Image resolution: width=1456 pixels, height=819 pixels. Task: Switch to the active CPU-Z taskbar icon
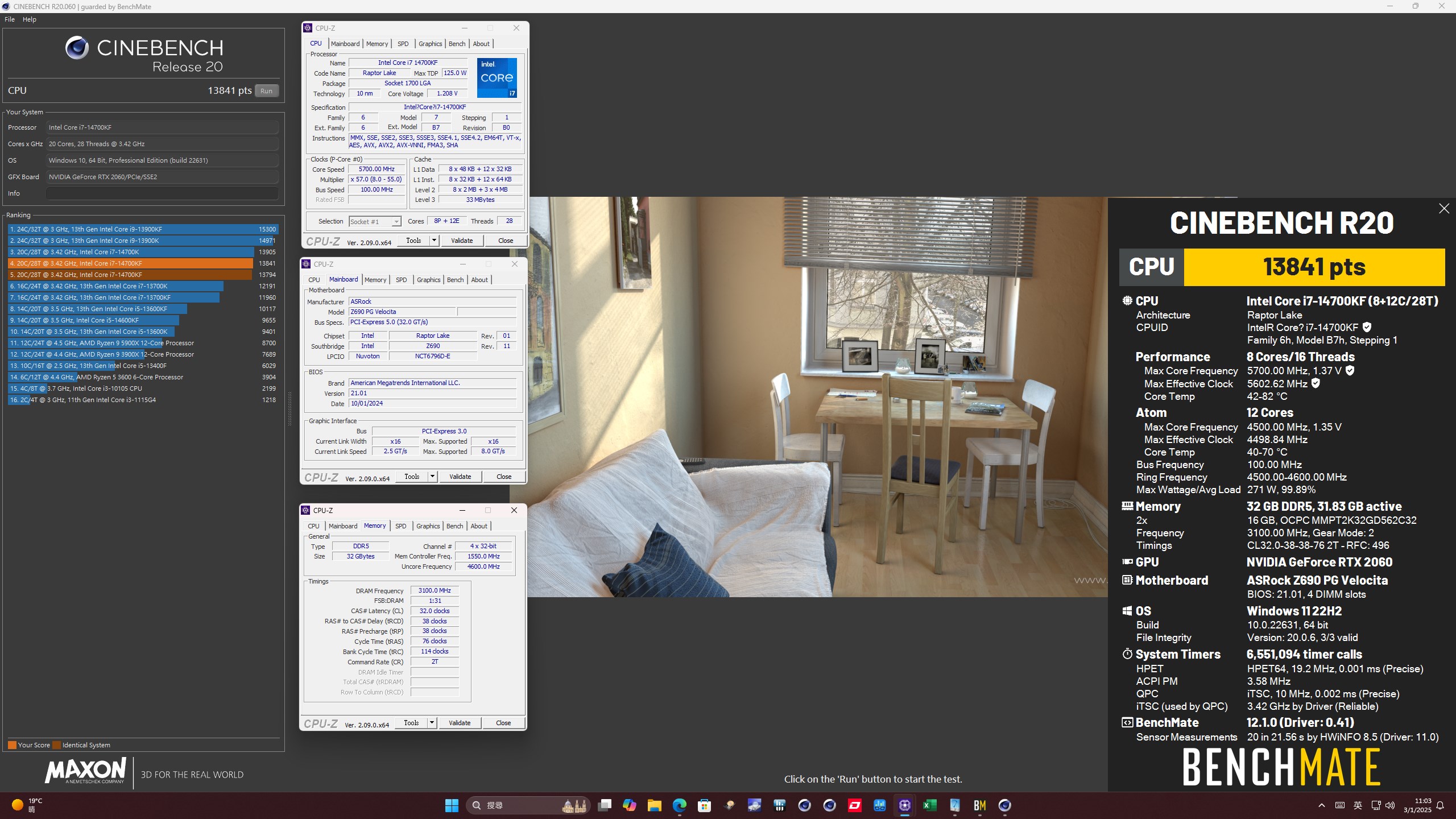905,805
